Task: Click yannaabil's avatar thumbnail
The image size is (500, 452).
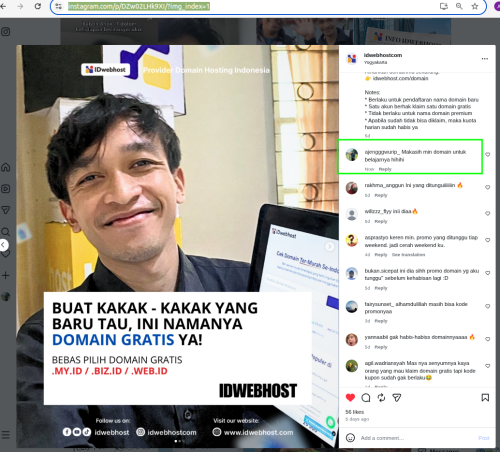Action: pyautogui.click(x=352, y=340)
